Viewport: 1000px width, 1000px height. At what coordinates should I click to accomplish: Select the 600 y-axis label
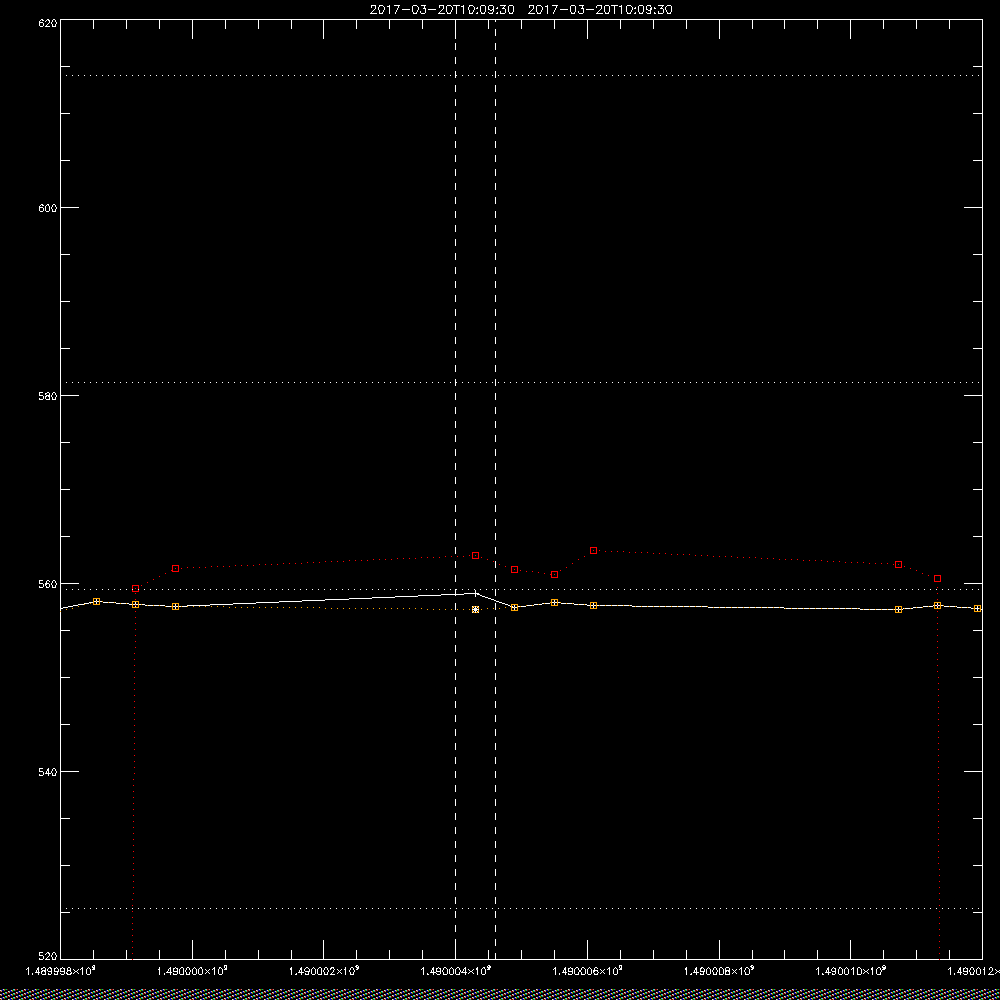point(48,208)
